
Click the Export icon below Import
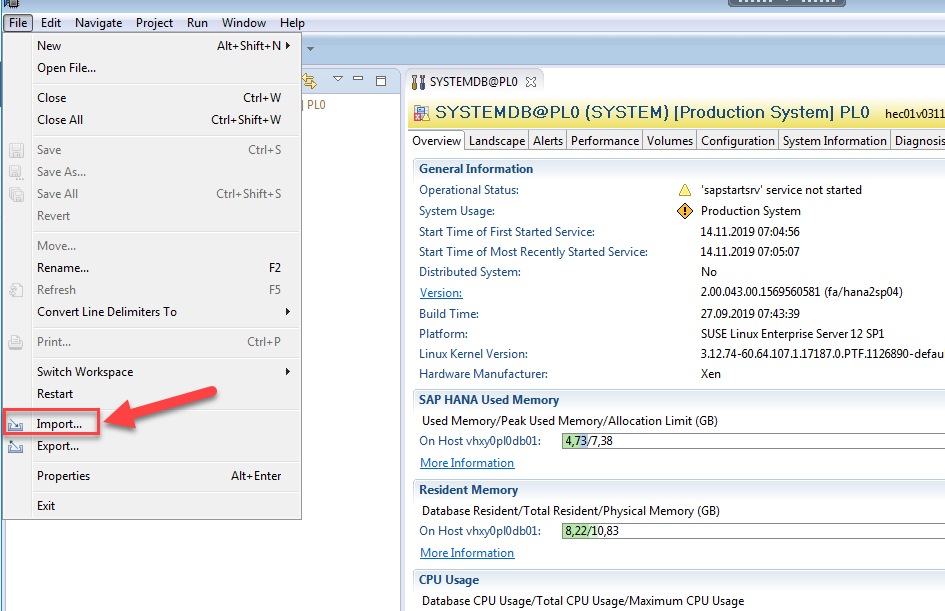pos(15,446)
